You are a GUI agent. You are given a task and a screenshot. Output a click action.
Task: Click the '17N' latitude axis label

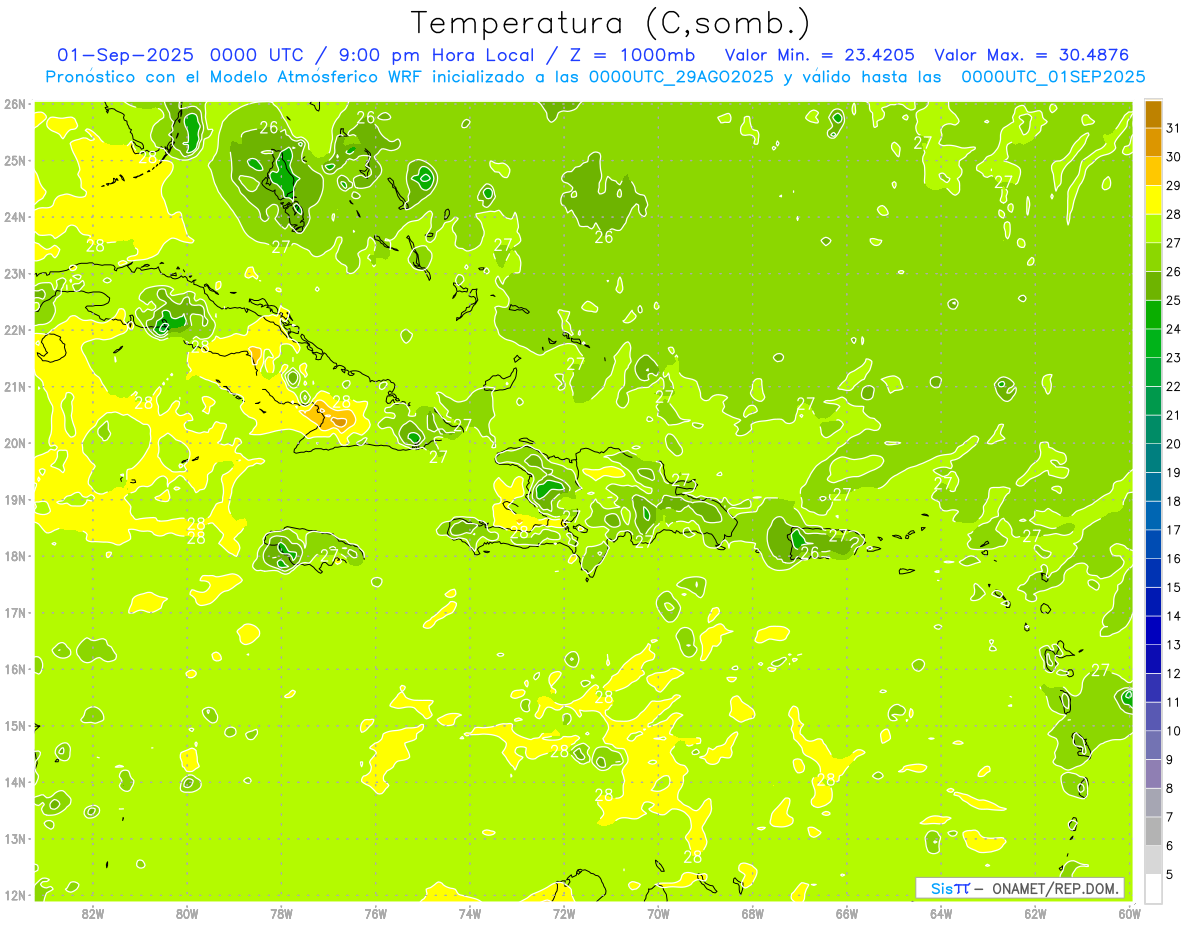coord(14,613)
